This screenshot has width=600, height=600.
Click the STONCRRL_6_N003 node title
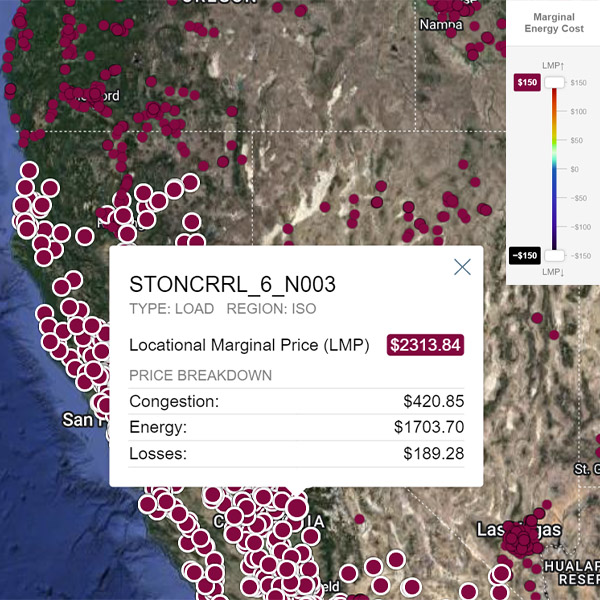(233, 284)
